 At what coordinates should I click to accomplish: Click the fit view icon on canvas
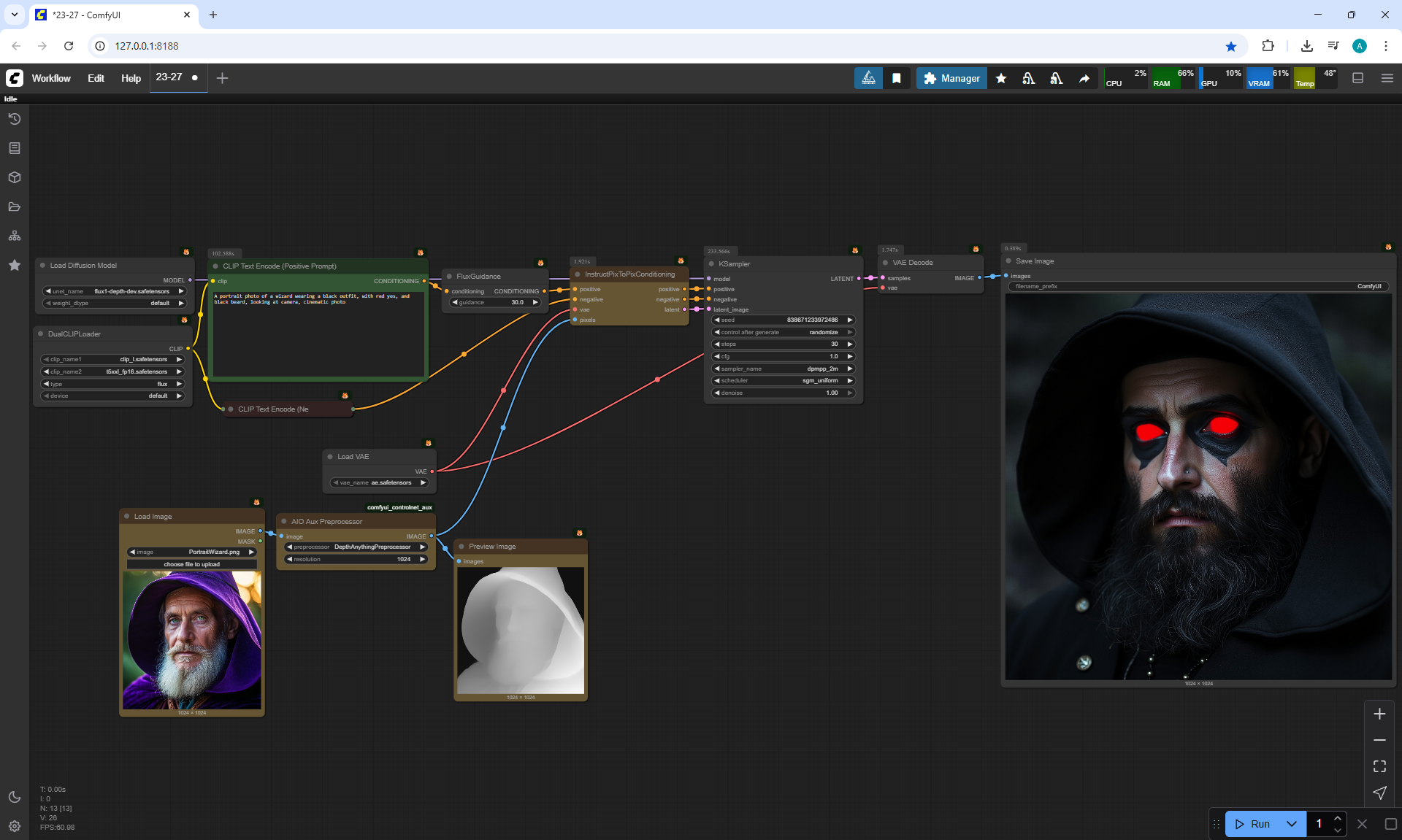[x=1379, y=766]
